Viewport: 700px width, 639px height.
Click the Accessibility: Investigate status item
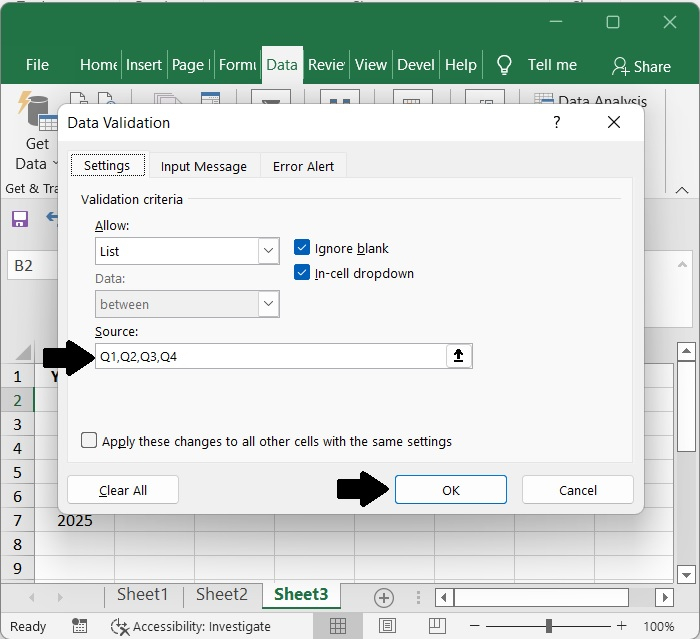[x=191, y=626]
